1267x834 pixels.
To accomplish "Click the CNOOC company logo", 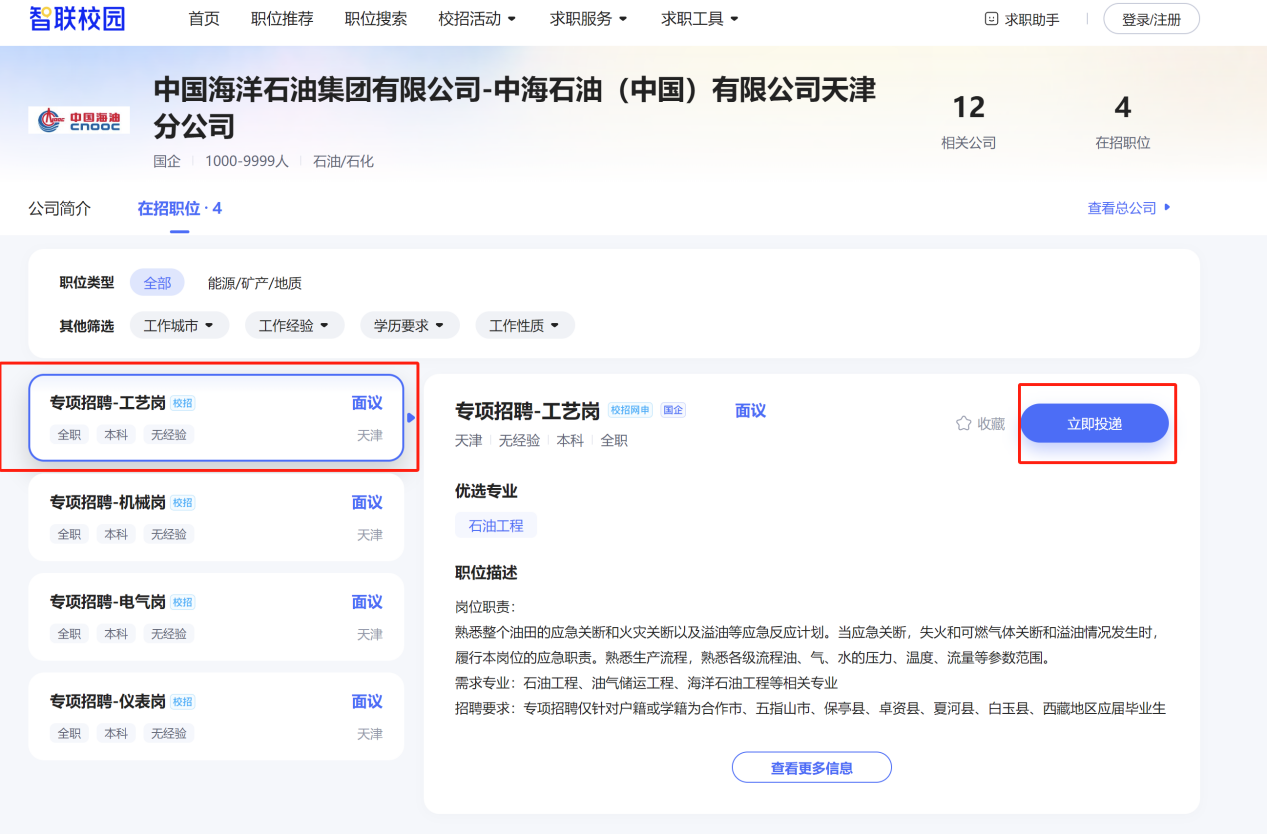I will (79, 120).
